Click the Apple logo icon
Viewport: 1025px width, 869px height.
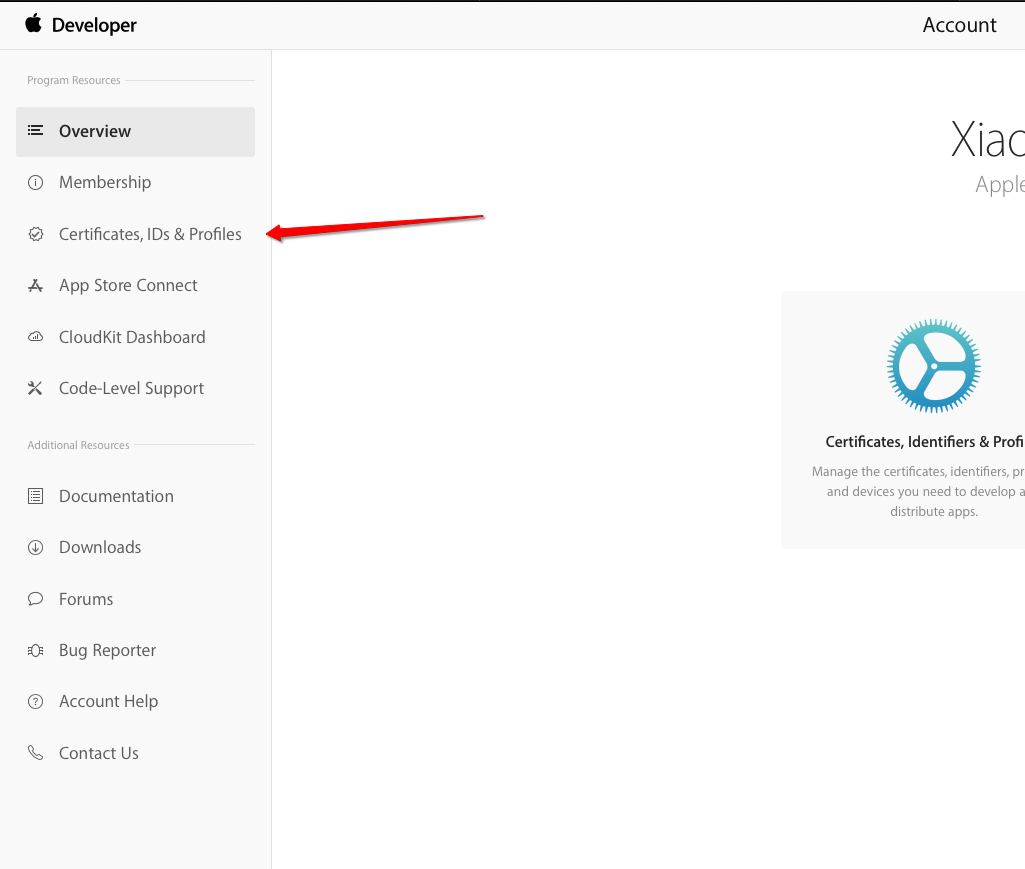pos(33,24)
